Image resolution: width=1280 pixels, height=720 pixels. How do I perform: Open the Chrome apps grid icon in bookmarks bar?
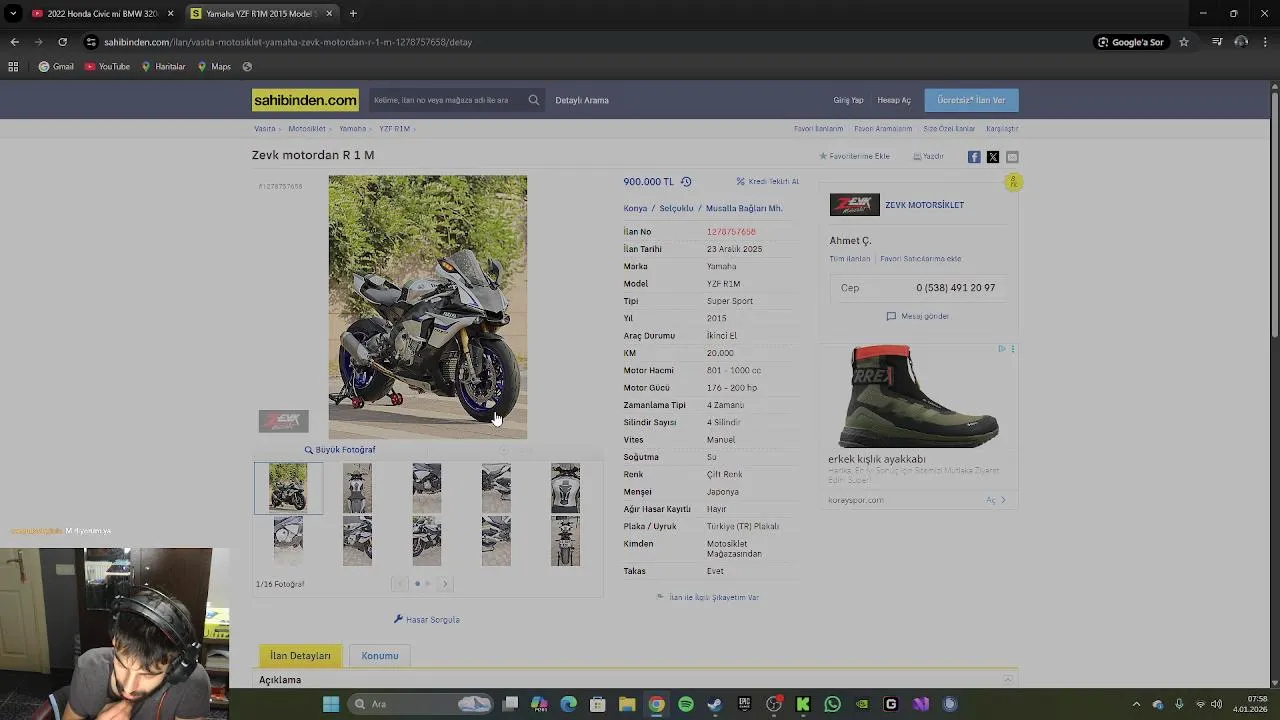tap(13, 67)
